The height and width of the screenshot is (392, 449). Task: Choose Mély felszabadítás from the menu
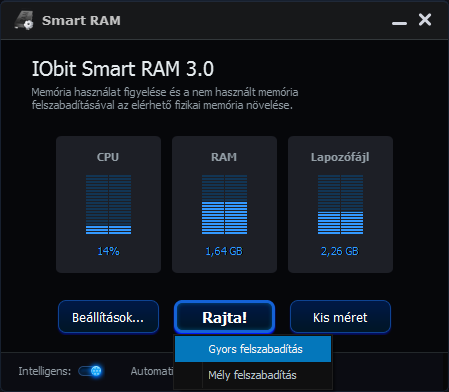(x=253, y=375)
